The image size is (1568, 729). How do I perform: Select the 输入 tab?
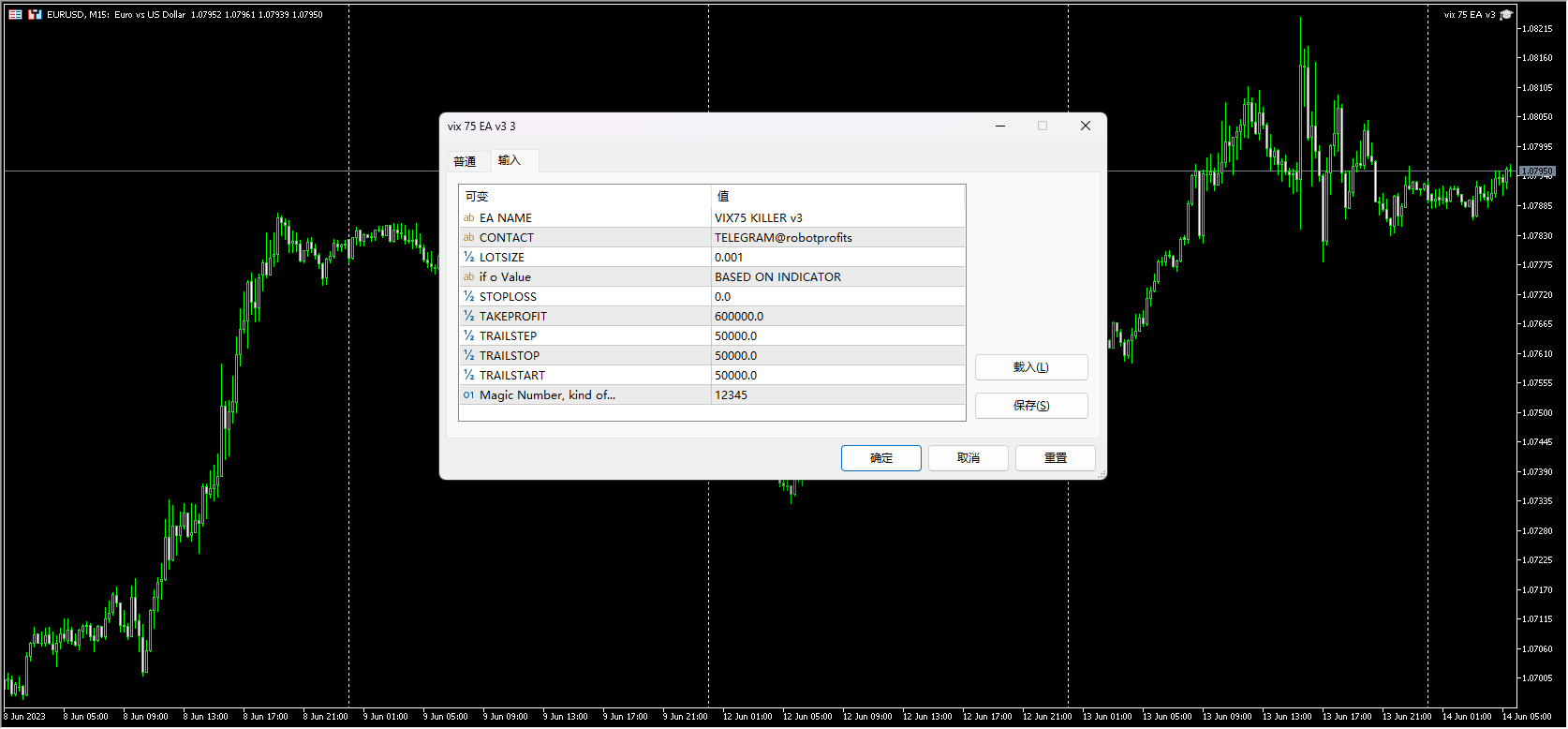click(510, 160)
